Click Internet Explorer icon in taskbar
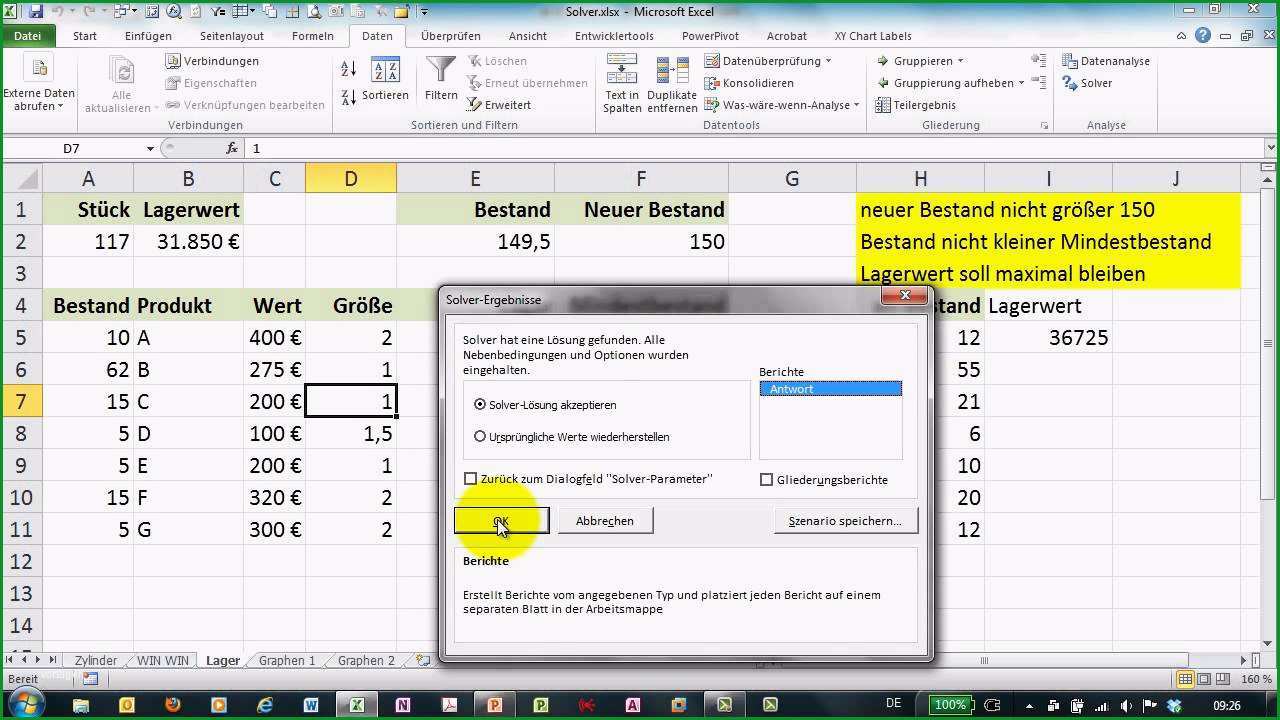The width and height of the screenshot is (1280, 720). coord(265,704)
